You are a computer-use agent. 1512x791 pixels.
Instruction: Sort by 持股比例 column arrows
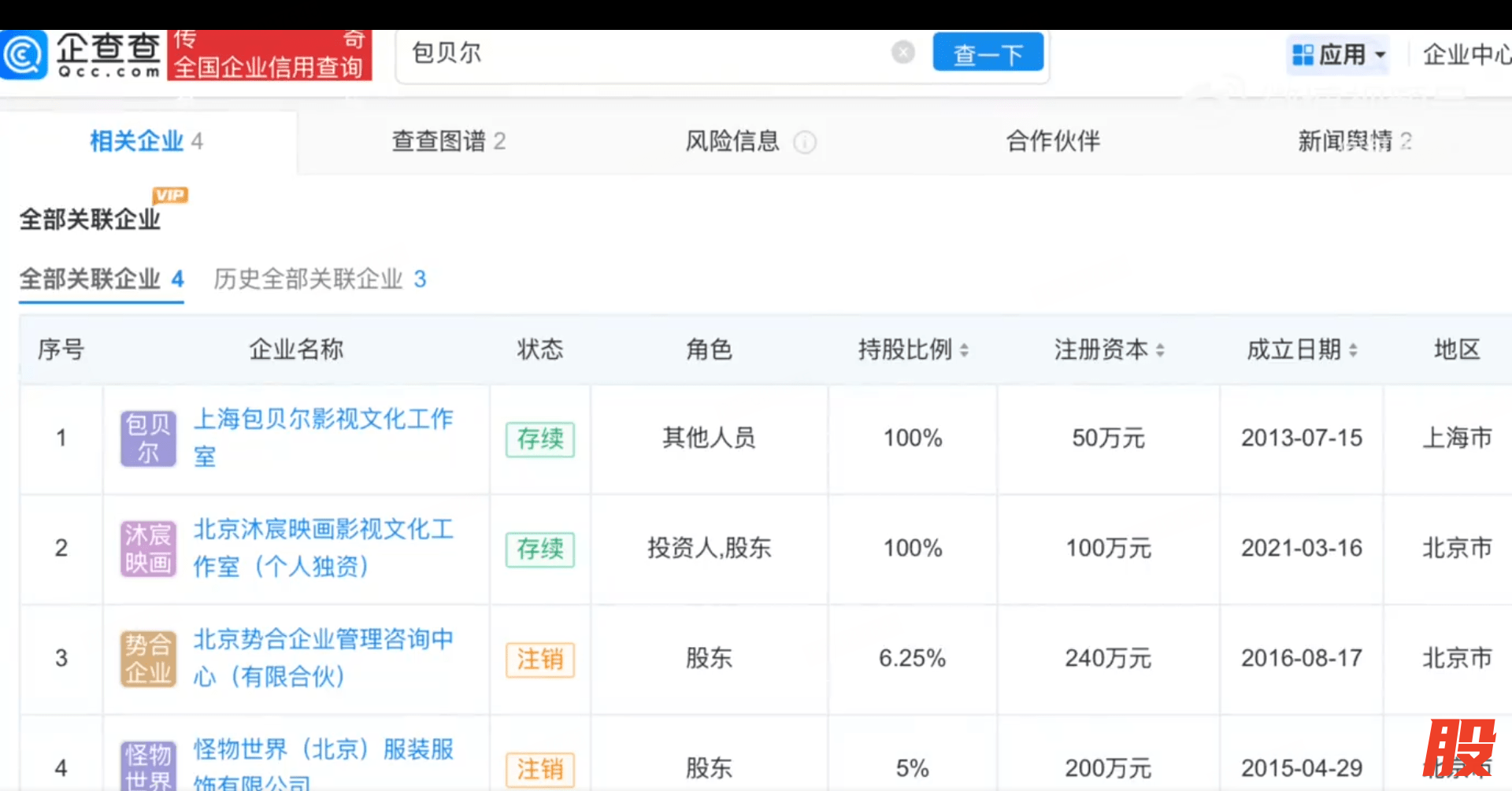point(964,350)
